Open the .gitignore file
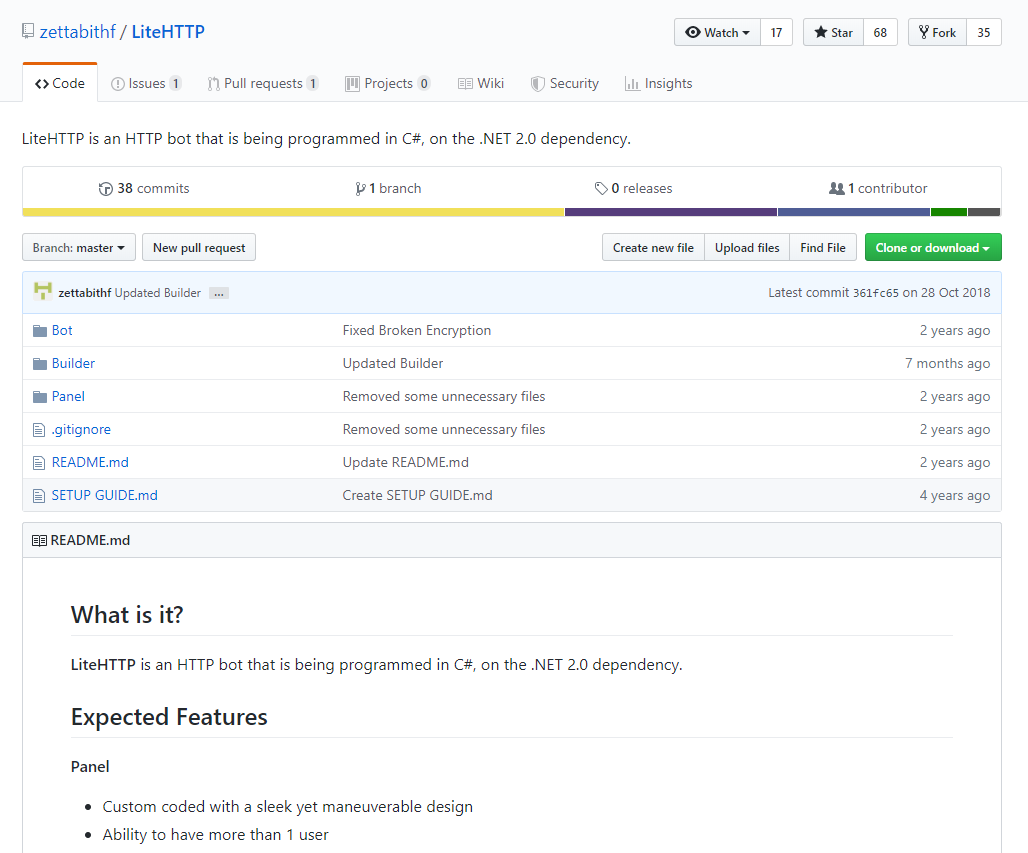Screen dimensions: 1028x853 coord(81,429)
